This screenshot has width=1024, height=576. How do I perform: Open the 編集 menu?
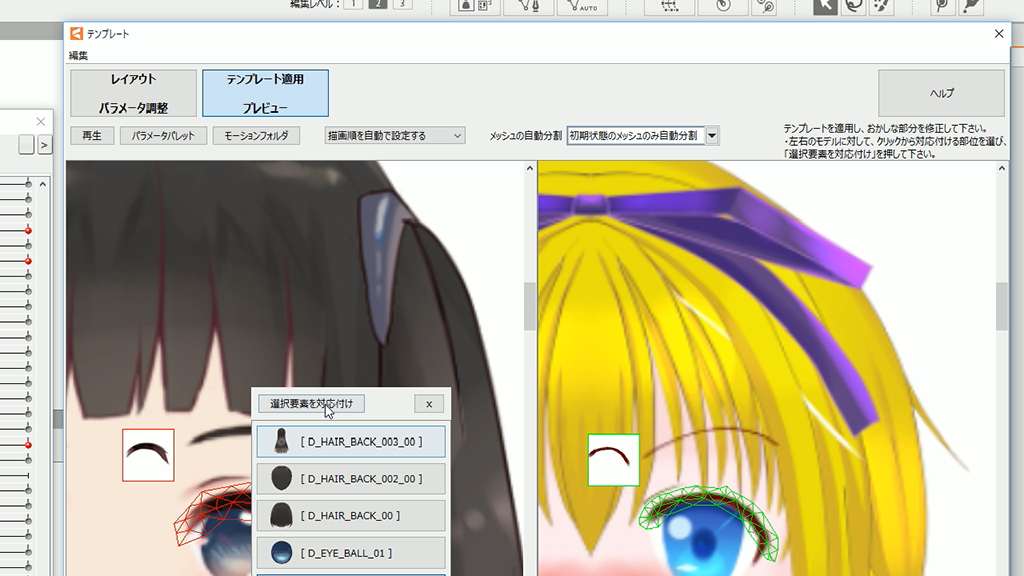(78, 56)
